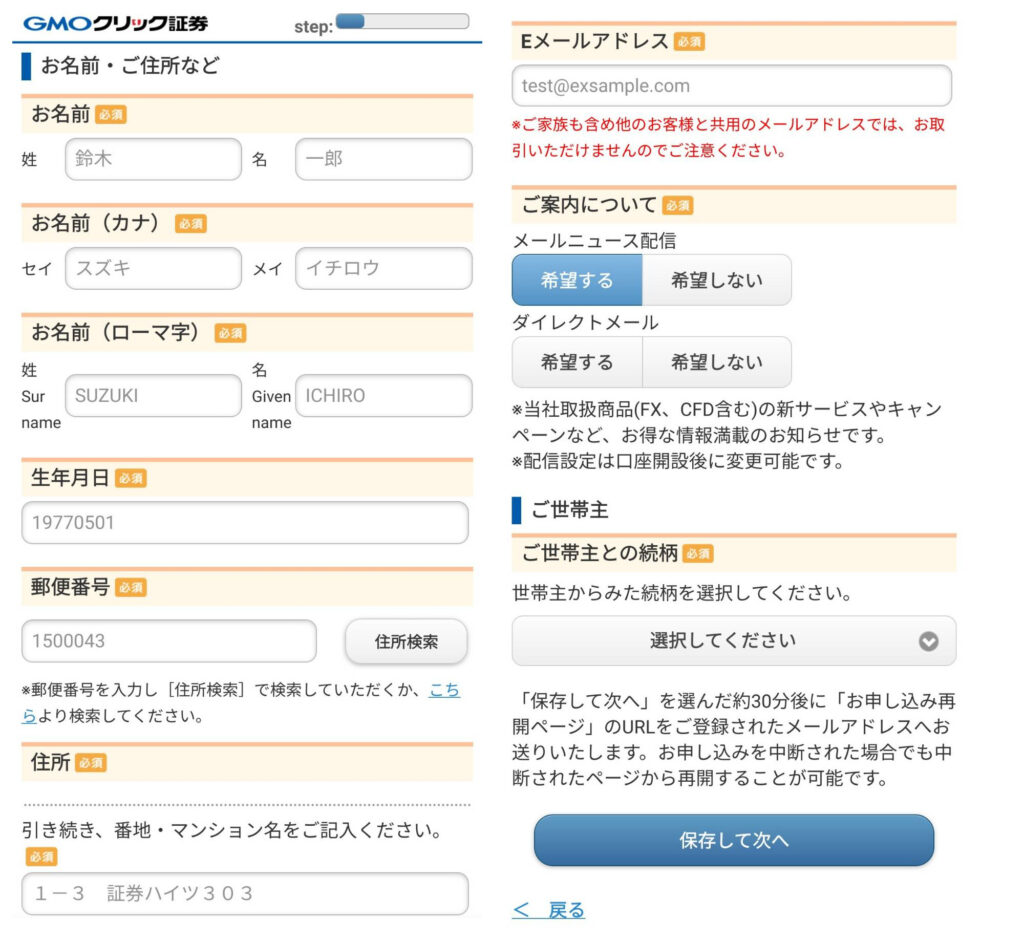
Task: Select 希望しない for メールニュース配信
Action: click(x=717, y=280)
